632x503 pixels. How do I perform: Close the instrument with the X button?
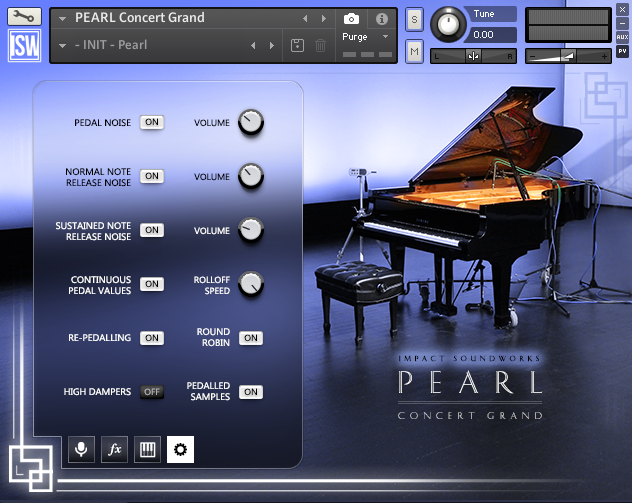click(622, 9)
